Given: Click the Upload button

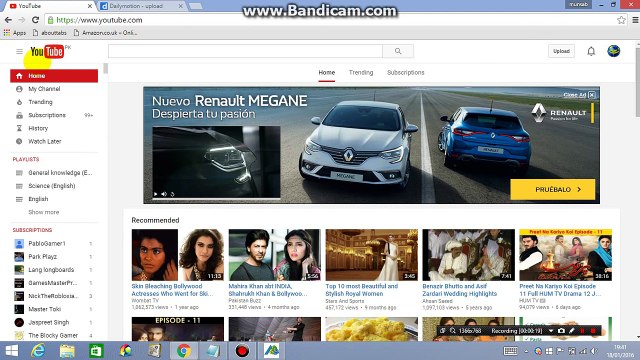Looking at the screenshot, I should pos(561,51).
